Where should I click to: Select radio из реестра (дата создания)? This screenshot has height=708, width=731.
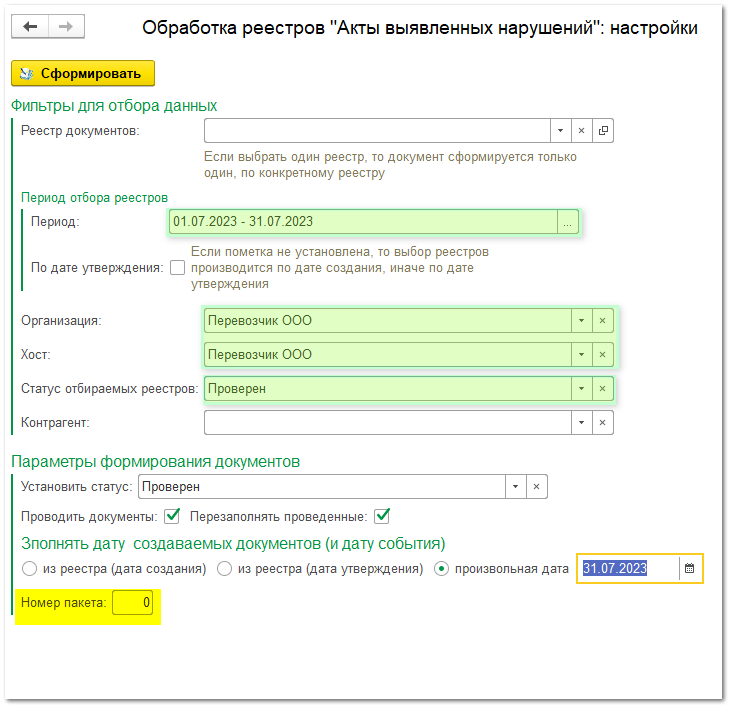[28, 569]
